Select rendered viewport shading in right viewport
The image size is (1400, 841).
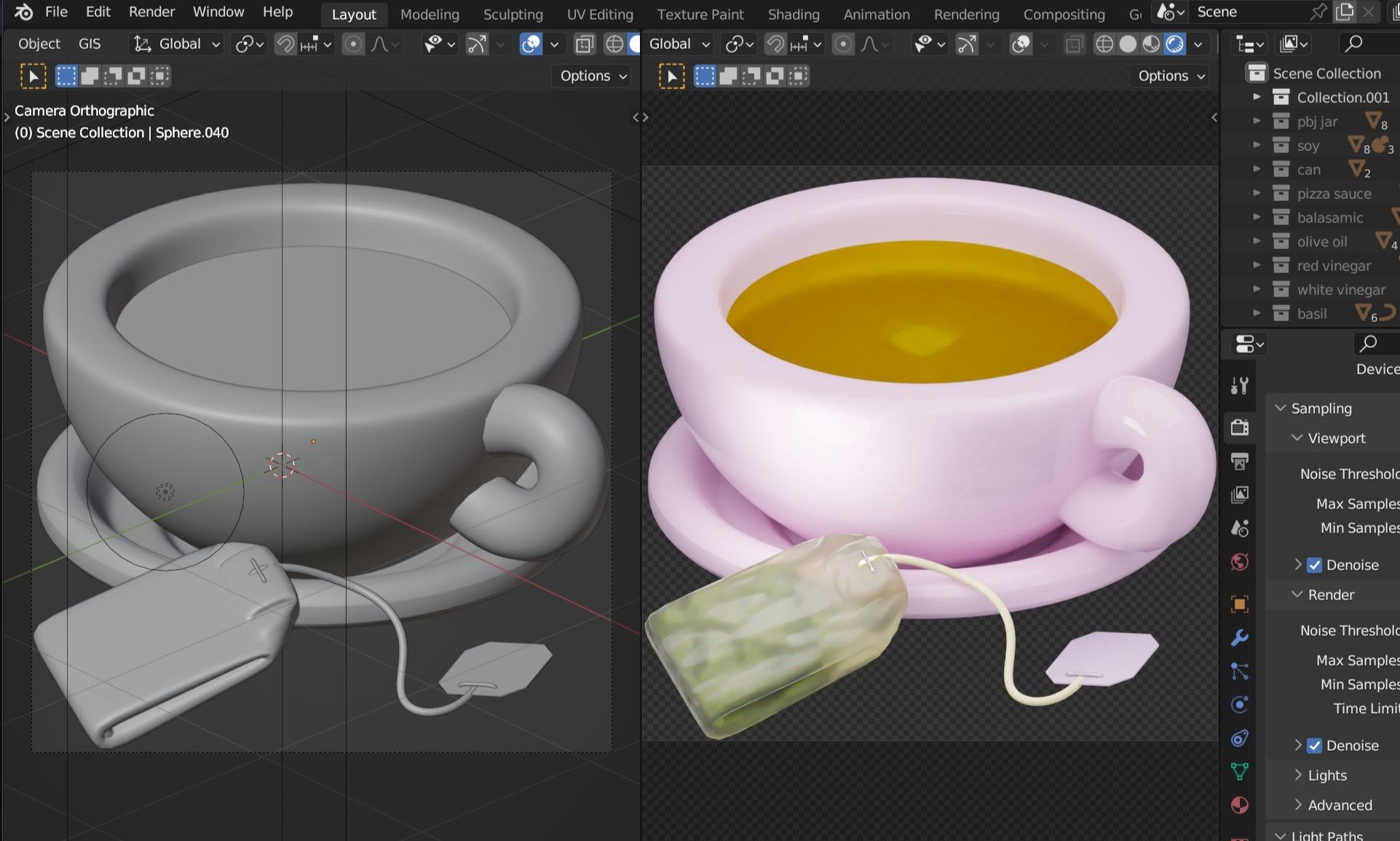click(x=1174, y=44)
